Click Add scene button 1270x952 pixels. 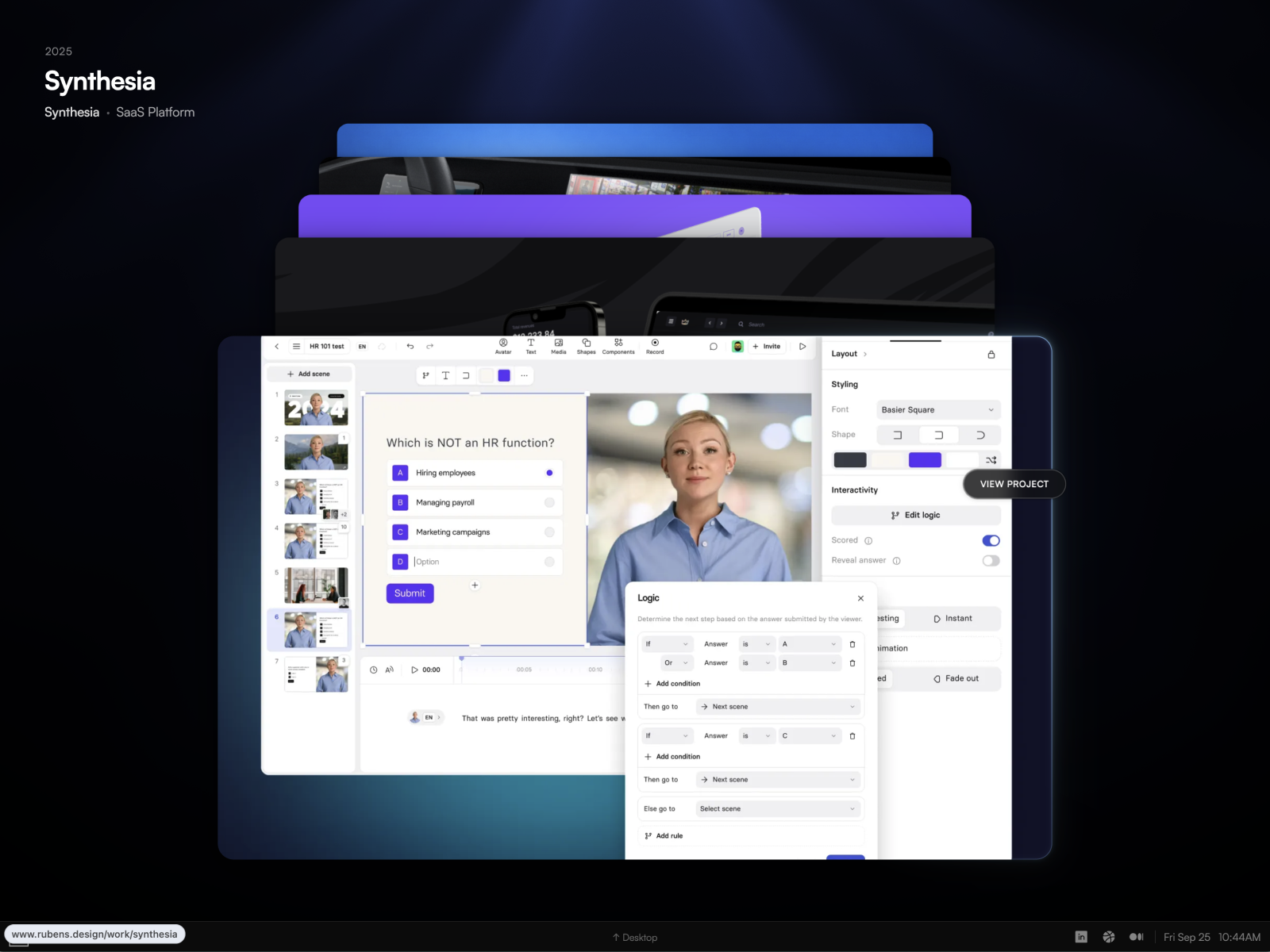(x=309, y=374)
